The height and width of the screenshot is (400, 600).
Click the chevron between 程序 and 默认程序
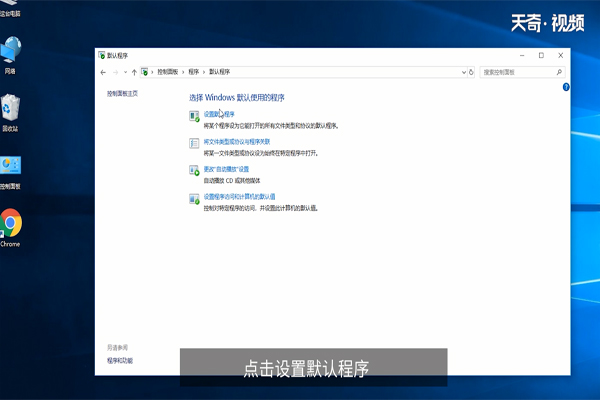[x=204, y=72]
